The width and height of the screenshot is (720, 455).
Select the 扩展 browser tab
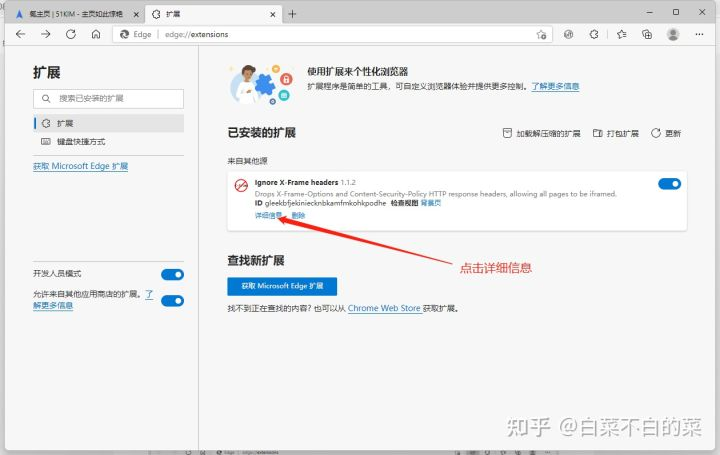(214, 14)
